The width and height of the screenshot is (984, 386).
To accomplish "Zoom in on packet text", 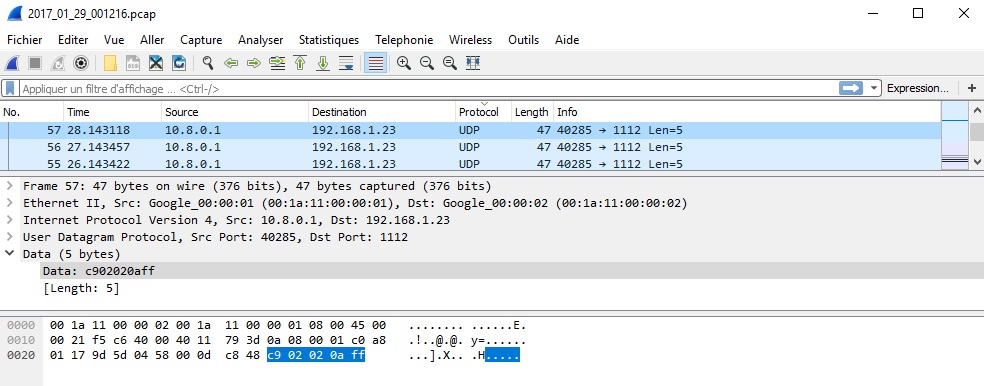I will pos(404,63).
